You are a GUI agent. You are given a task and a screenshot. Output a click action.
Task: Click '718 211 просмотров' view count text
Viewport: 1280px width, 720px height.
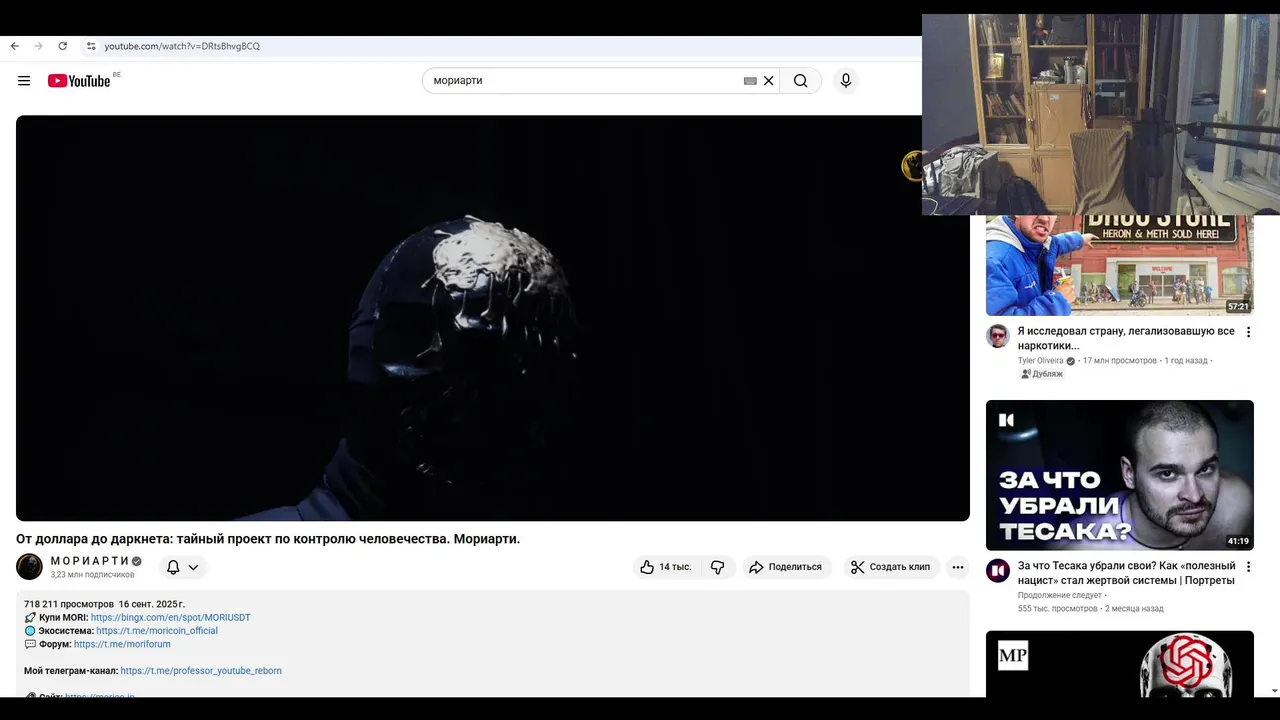[69, 604]
